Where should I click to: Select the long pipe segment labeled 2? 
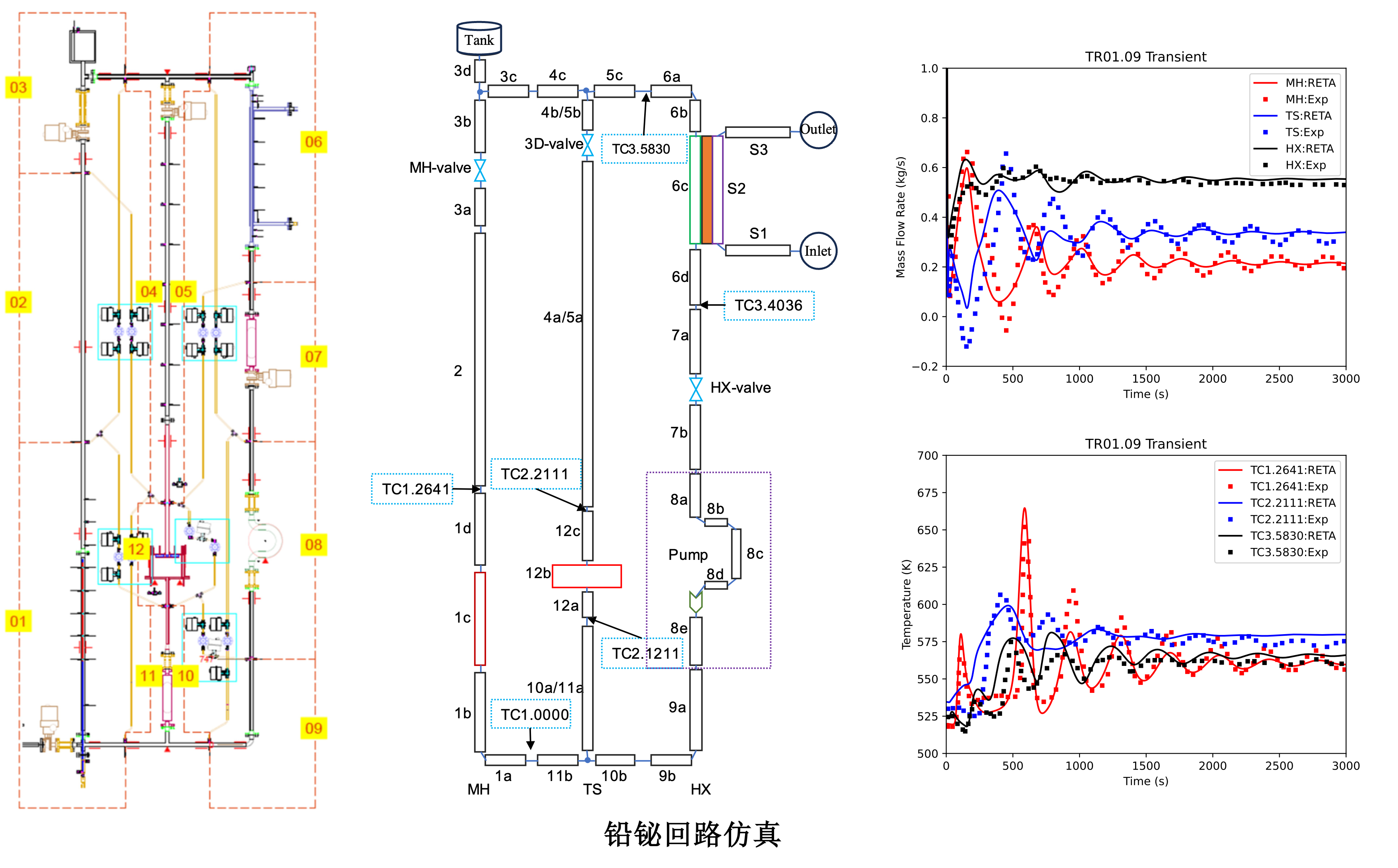480,359
